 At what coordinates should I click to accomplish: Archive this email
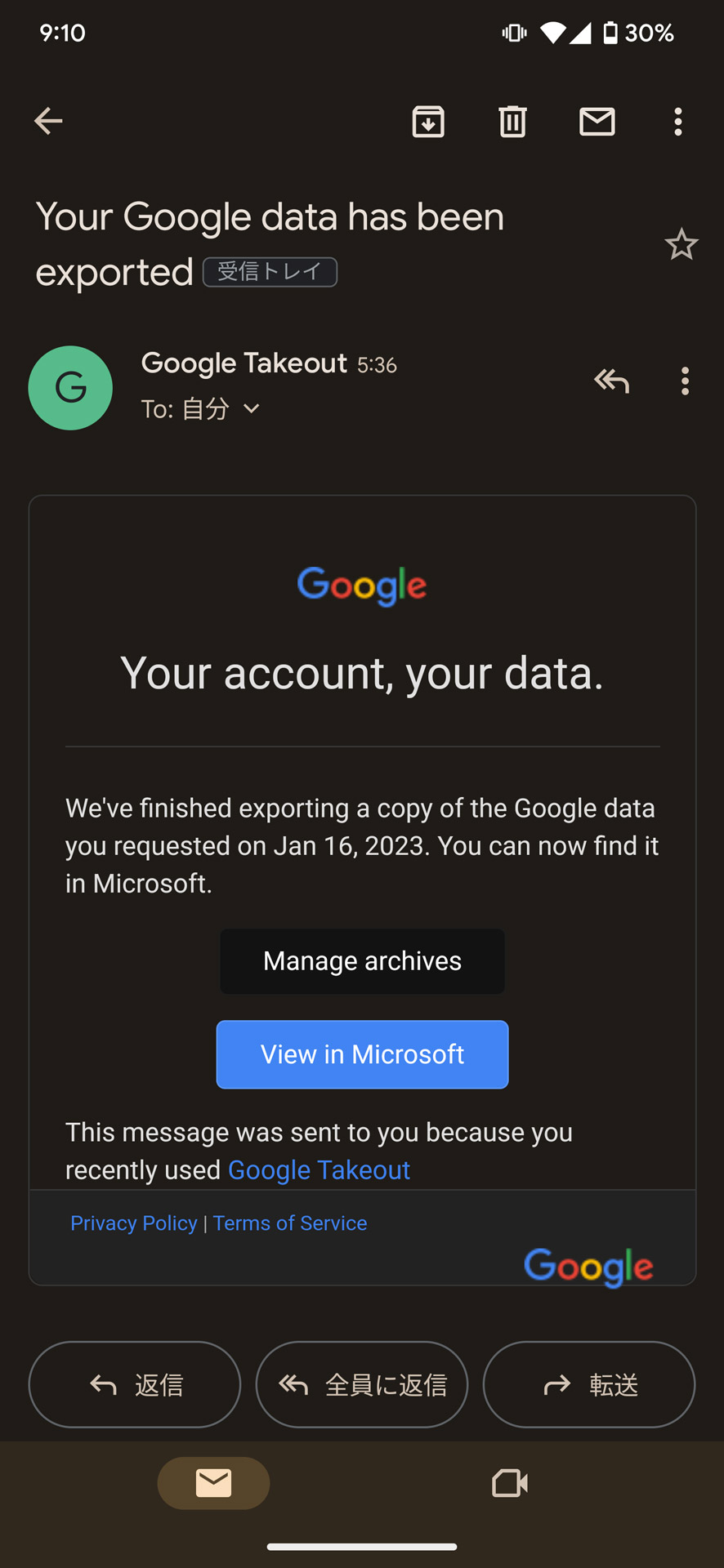[428, 122]
